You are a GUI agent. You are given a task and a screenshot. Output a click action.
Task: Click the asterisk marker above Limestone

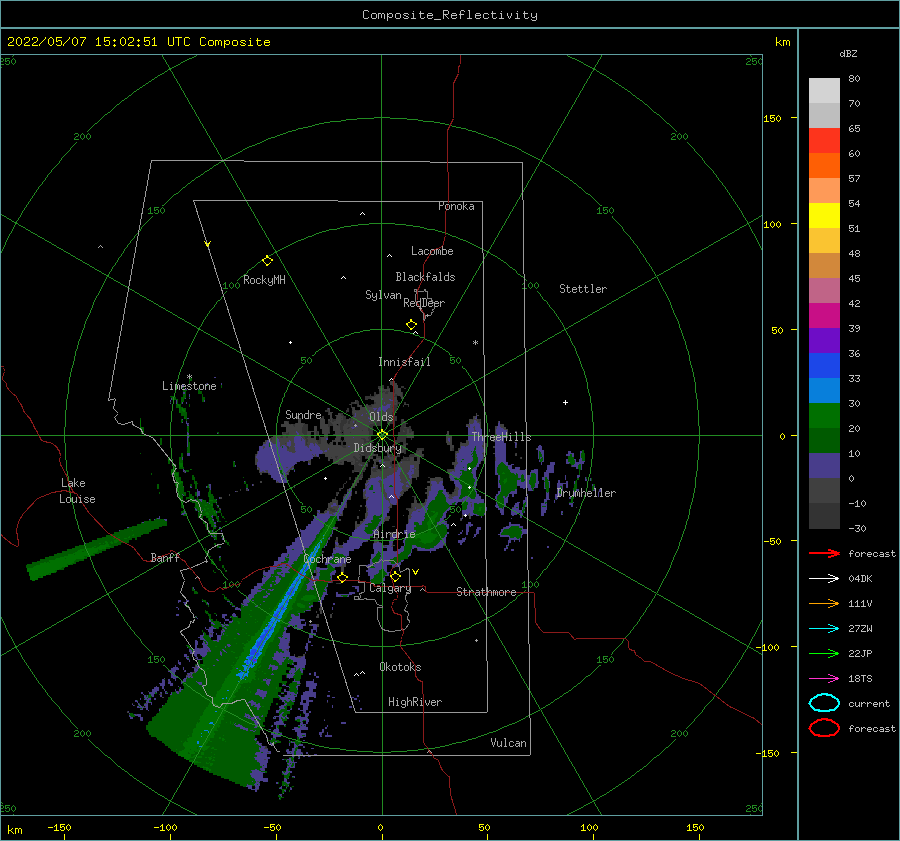click(x=189, y=377)
